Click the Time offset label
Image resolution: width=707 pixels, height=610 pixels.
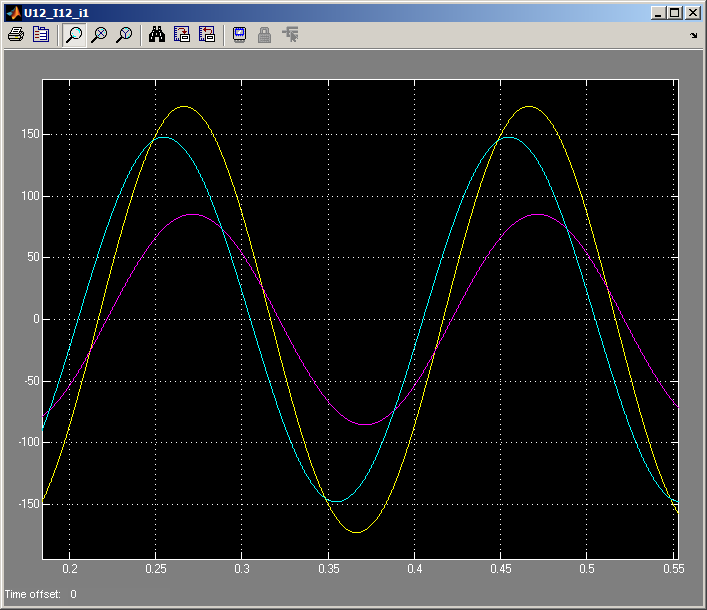click(x=33, y=595)
